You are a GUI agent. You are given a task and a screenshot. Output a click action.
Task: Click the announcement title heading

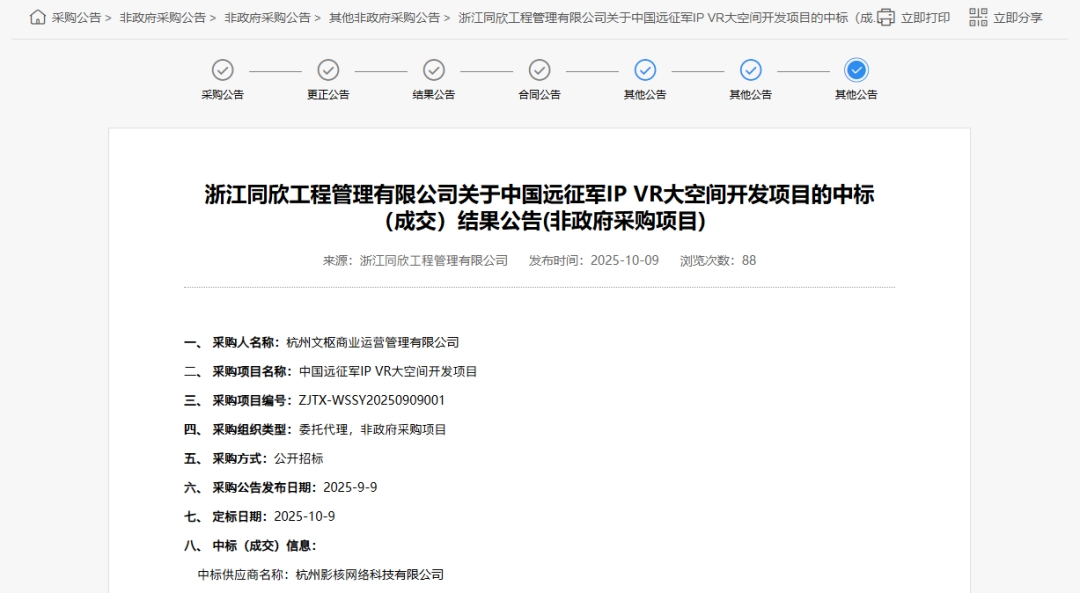(x=540, y=207)
